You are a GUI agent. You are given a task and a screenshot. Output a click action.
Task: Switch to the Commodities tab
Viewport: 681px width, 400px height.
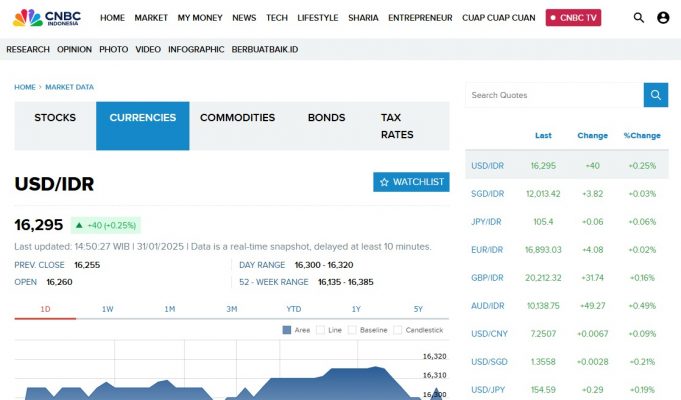237,118
